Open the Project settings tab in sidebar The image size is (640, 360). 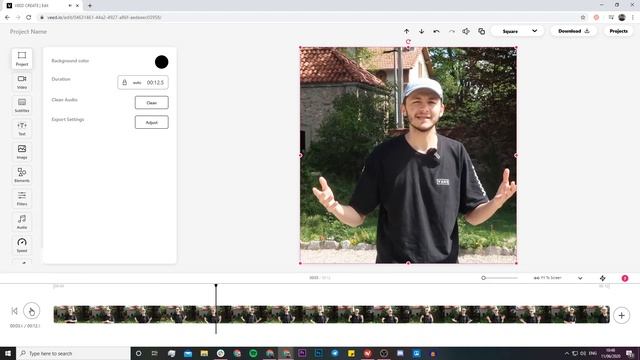tap(22, 59)
